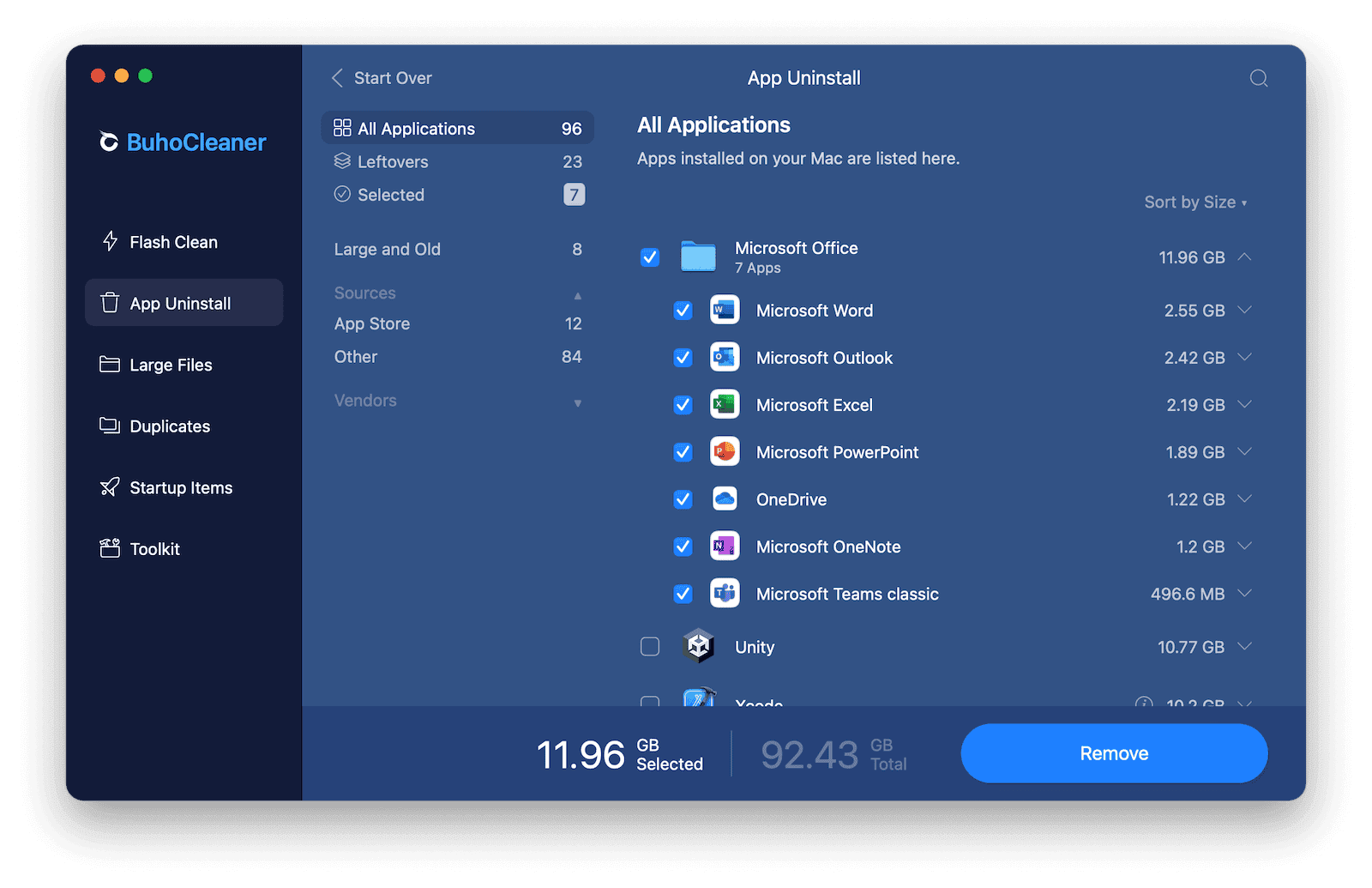1372x888 pixels.
Task: Click the Startup Items rocket icon
Action: [110, 487]
